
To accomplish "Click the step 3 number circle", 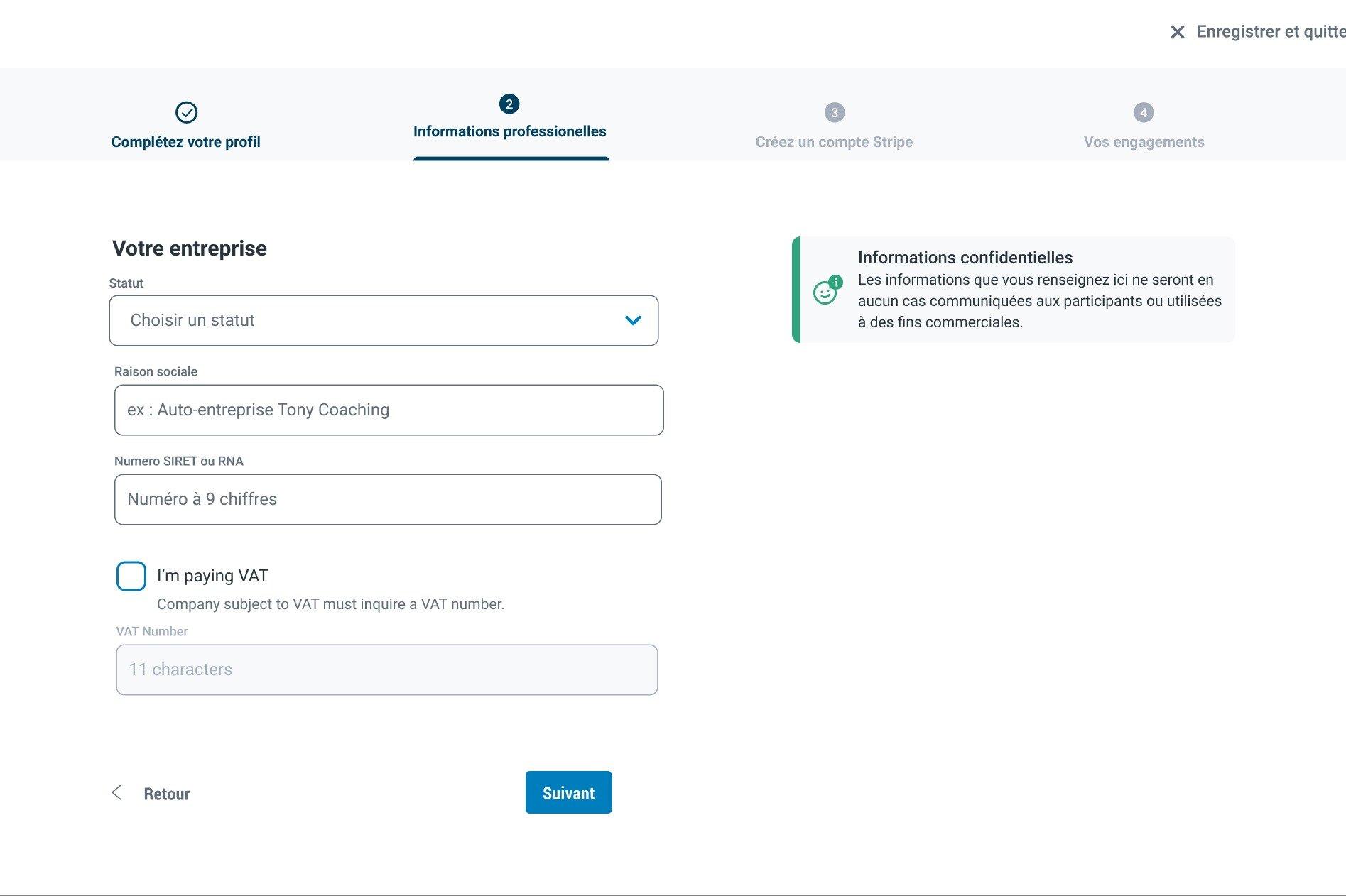I will pyautogui.click(x=834, y=112).
